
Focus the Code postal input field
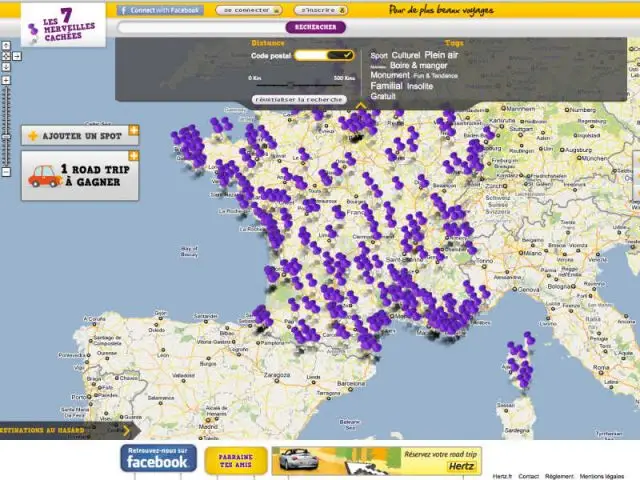(x=311, y=56)
